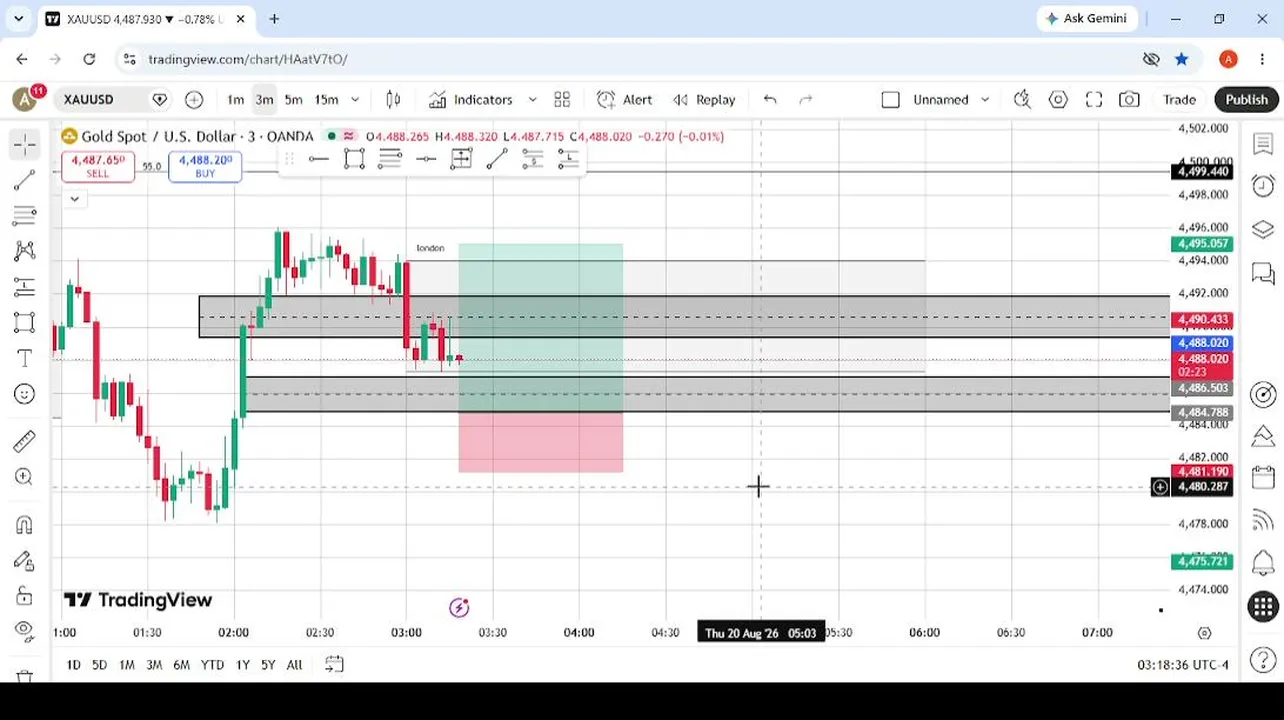The image size is (1284, 720).
Task: Open the patterns tool in left sidebar
Action: click(x=25, y=251)
